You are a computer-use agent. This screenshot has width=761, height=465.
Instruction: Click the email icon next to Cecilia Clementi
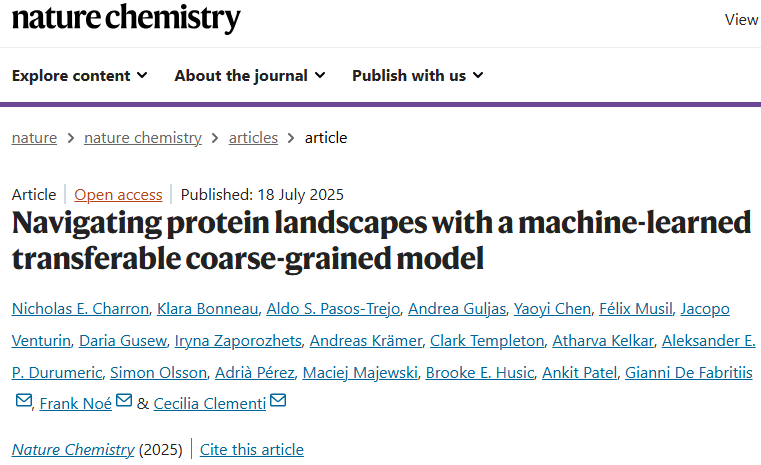pyautogui.click(x=278, y=400)
